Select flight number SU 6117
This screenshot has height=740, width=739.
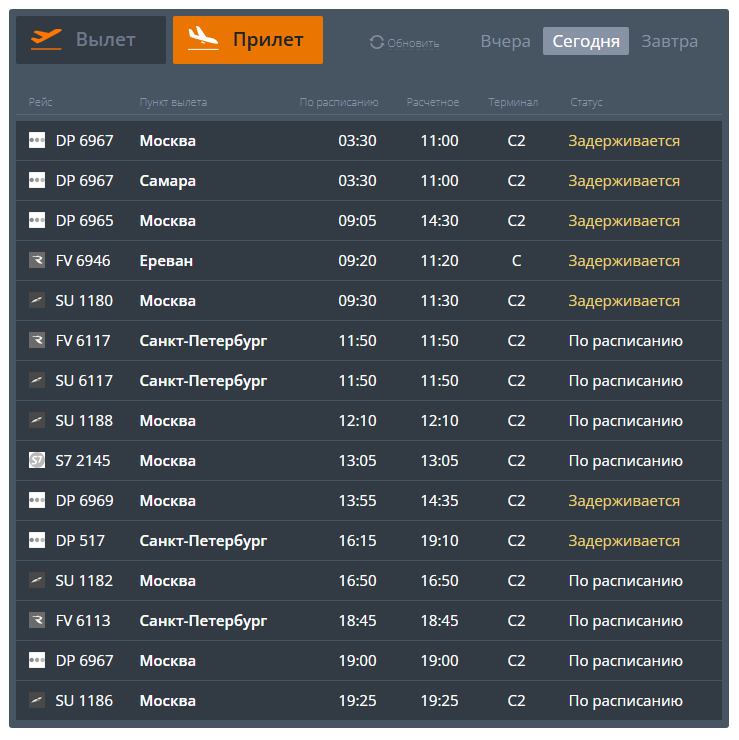pyautogui.click(x=84, y=381)
